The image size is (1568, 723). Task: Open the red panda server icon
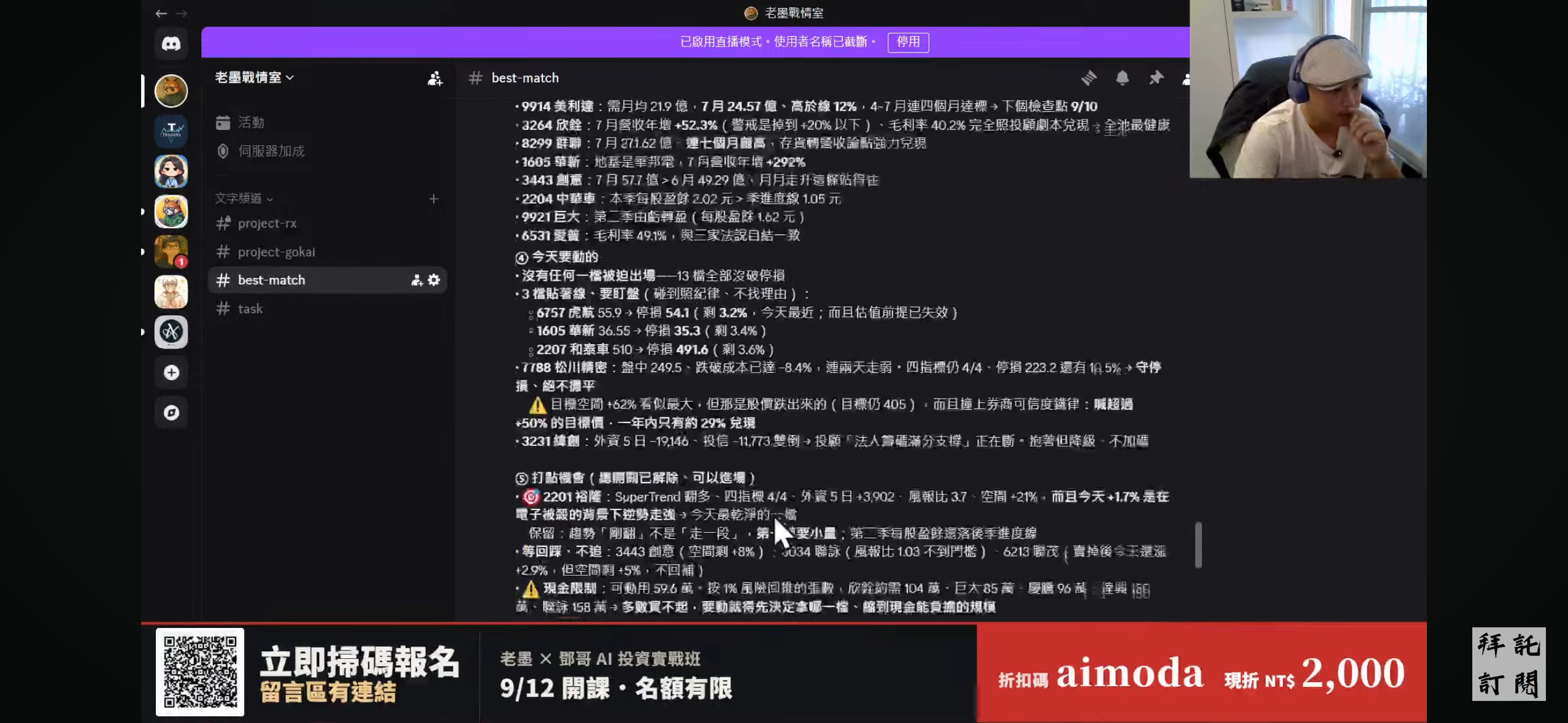[x=171, y=212]
